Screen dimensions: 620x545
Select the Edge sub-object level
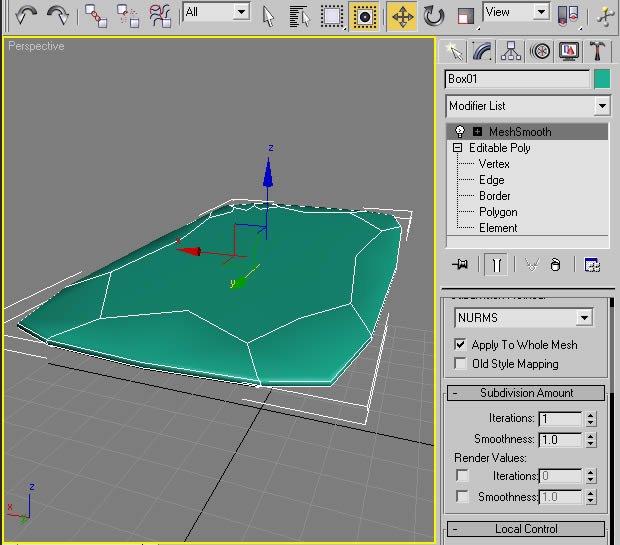[x=491, y=180]
